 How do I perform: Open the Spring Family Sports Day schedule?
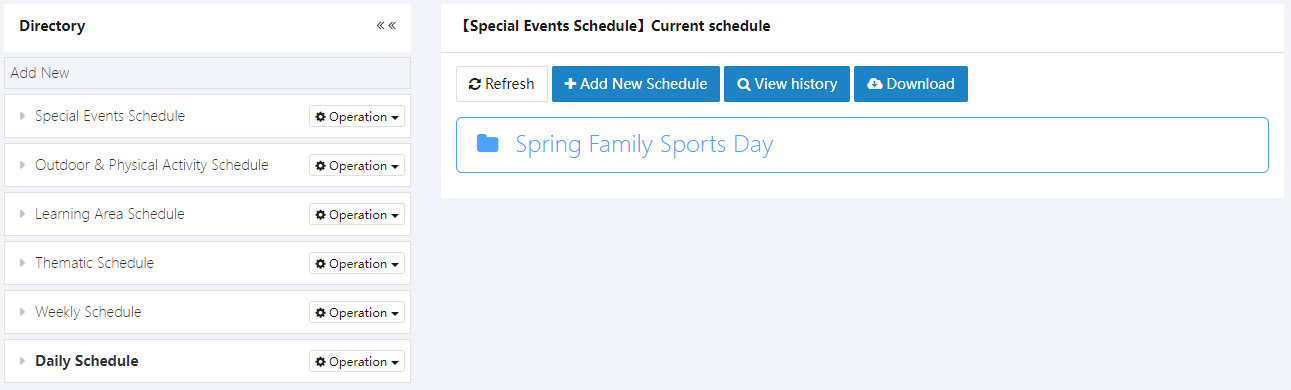tap(644, 144)
